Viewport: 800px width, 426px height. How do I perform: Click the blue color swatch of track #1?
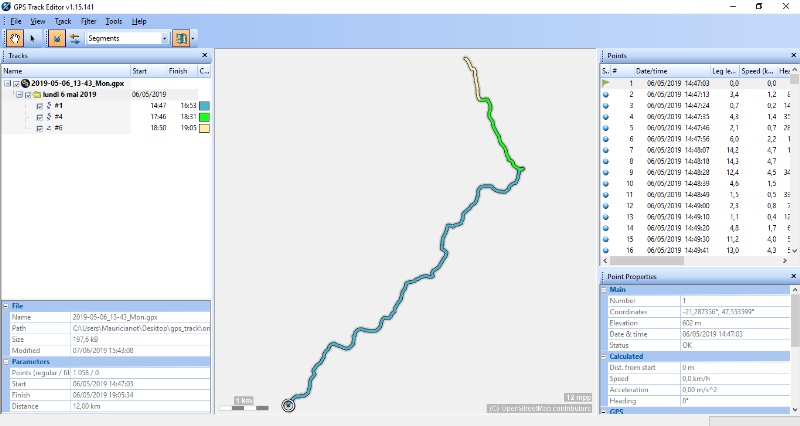pos(204,106)
